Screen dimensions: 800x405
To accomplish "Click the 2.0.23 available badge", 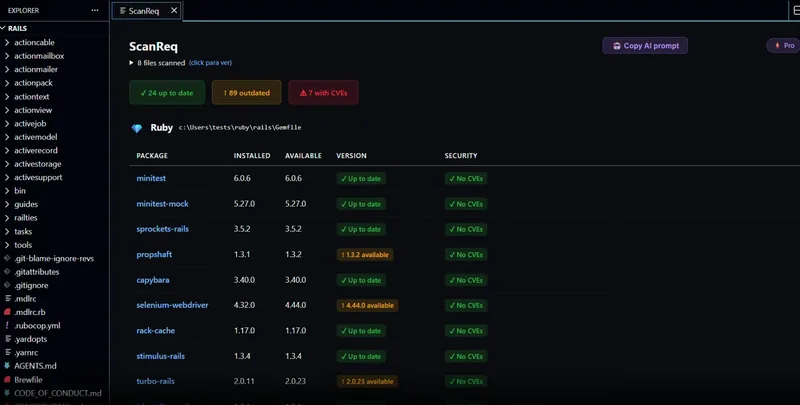I will pos(367,382).
